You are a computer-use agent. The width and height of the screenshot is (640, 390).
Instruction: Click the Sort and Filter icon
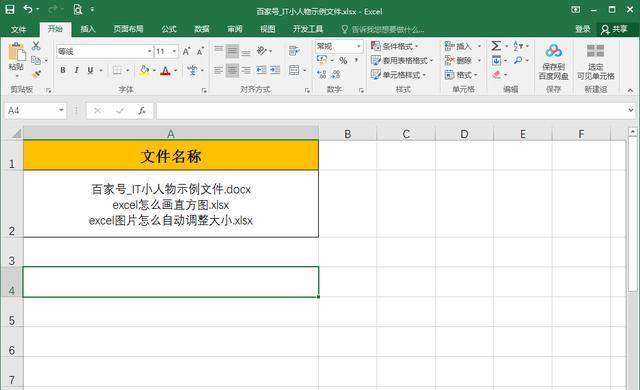(x=518, y=46)
